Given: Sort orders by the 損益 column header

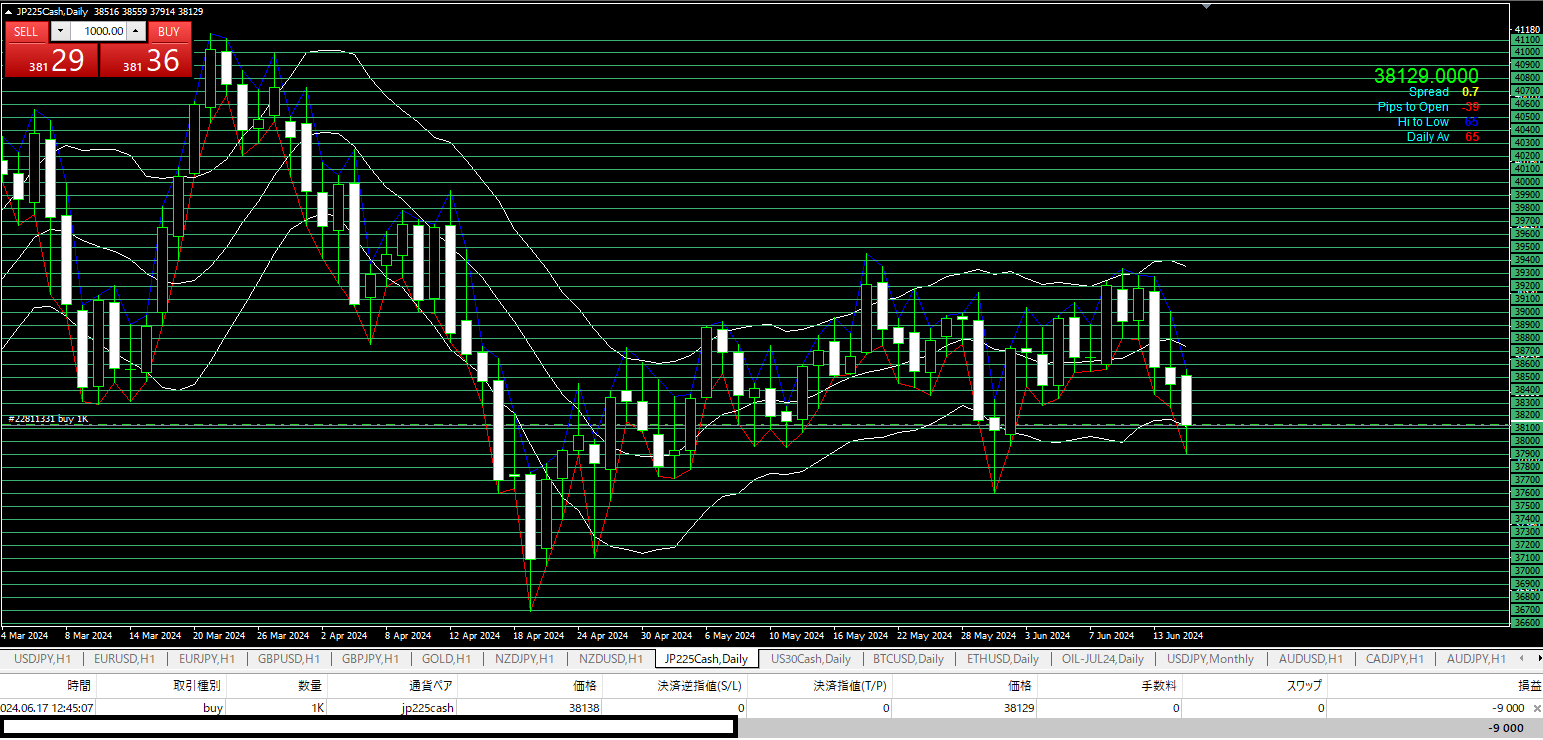Looking at the screenshot, I should click(x=1529, y=686).
